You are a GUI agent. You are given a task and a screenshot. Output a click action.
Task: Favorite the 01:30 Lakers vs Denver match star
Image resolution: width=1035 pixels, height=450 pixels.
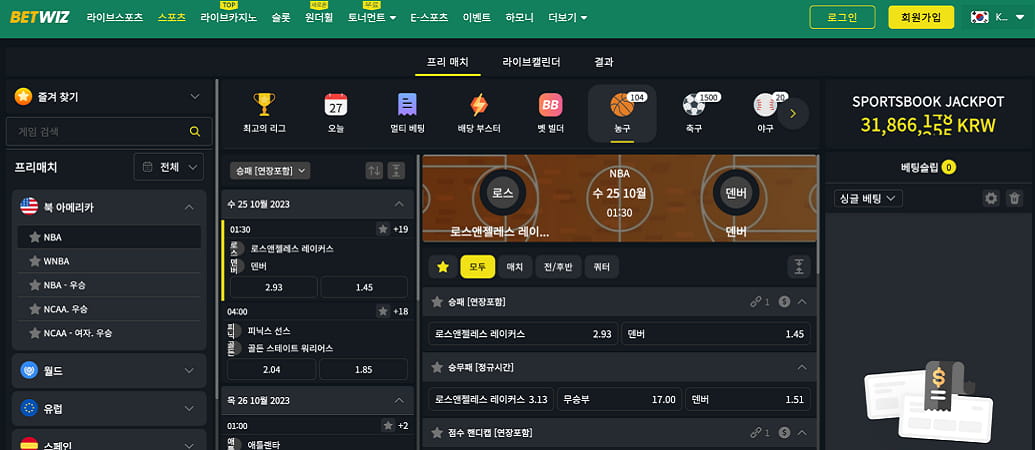(x=382, y=229)
